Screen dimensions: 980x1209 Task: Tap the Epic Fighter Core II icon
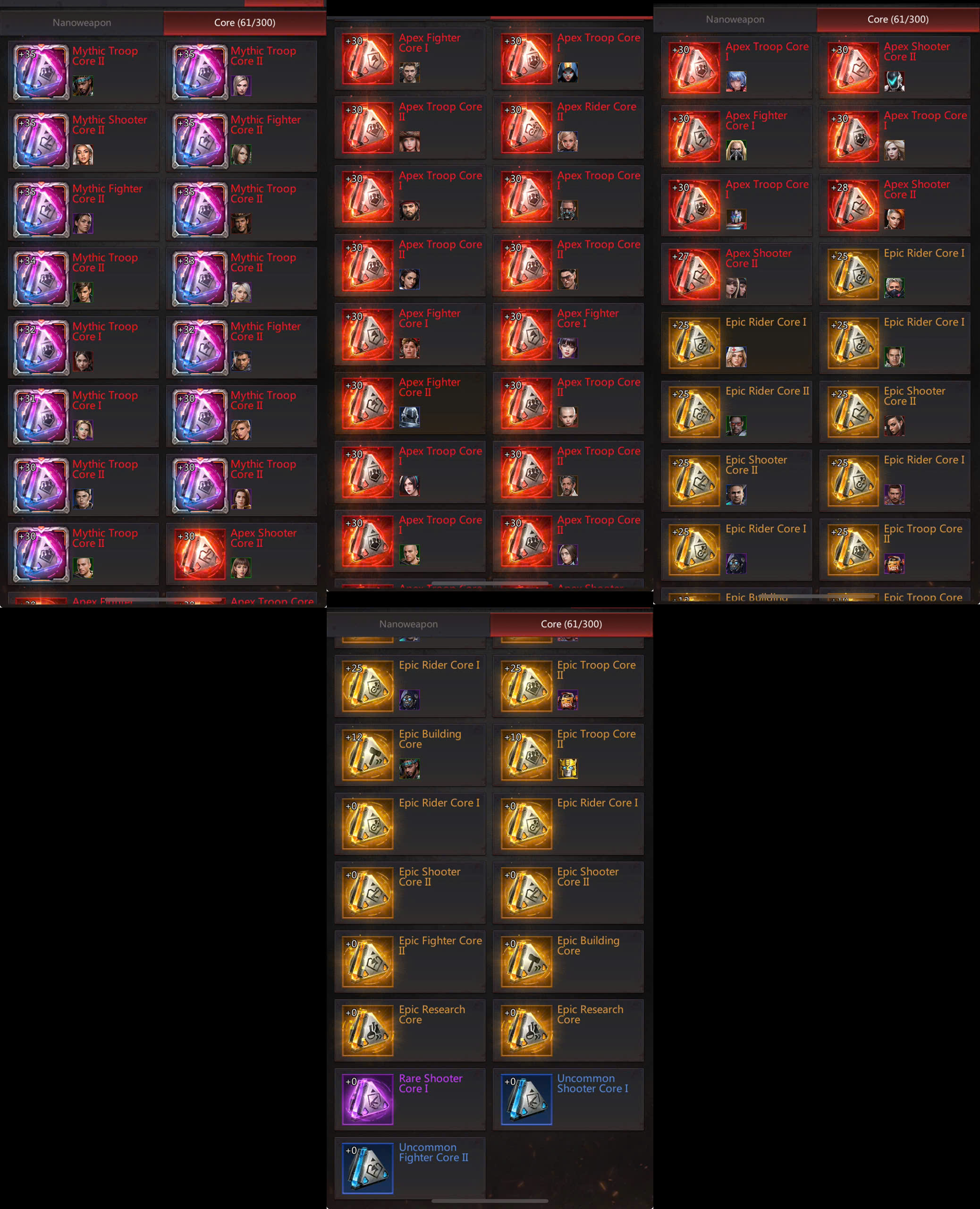tap(367, 961)
